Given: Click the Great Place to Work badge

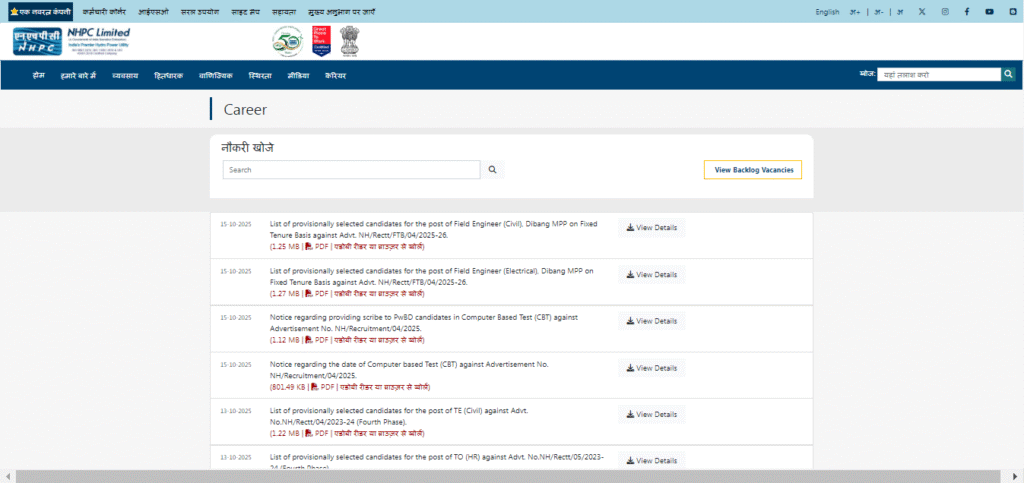Looking at the screenshot, I should (x=321, y=42).
